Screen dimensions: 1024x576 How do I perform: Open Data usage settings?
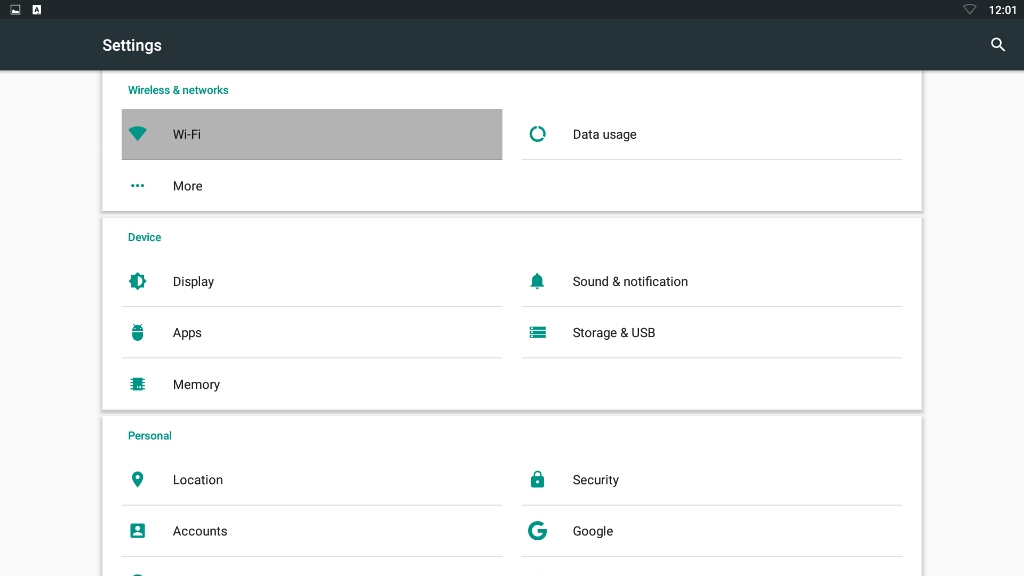[604, 134]
